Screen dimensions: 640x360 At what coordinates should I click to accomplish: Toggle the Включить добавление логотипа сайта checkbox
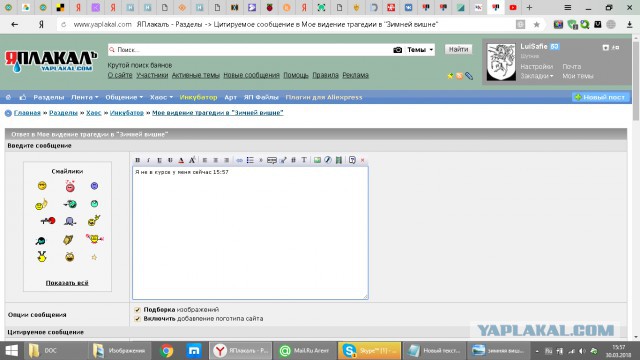(137, 319)
